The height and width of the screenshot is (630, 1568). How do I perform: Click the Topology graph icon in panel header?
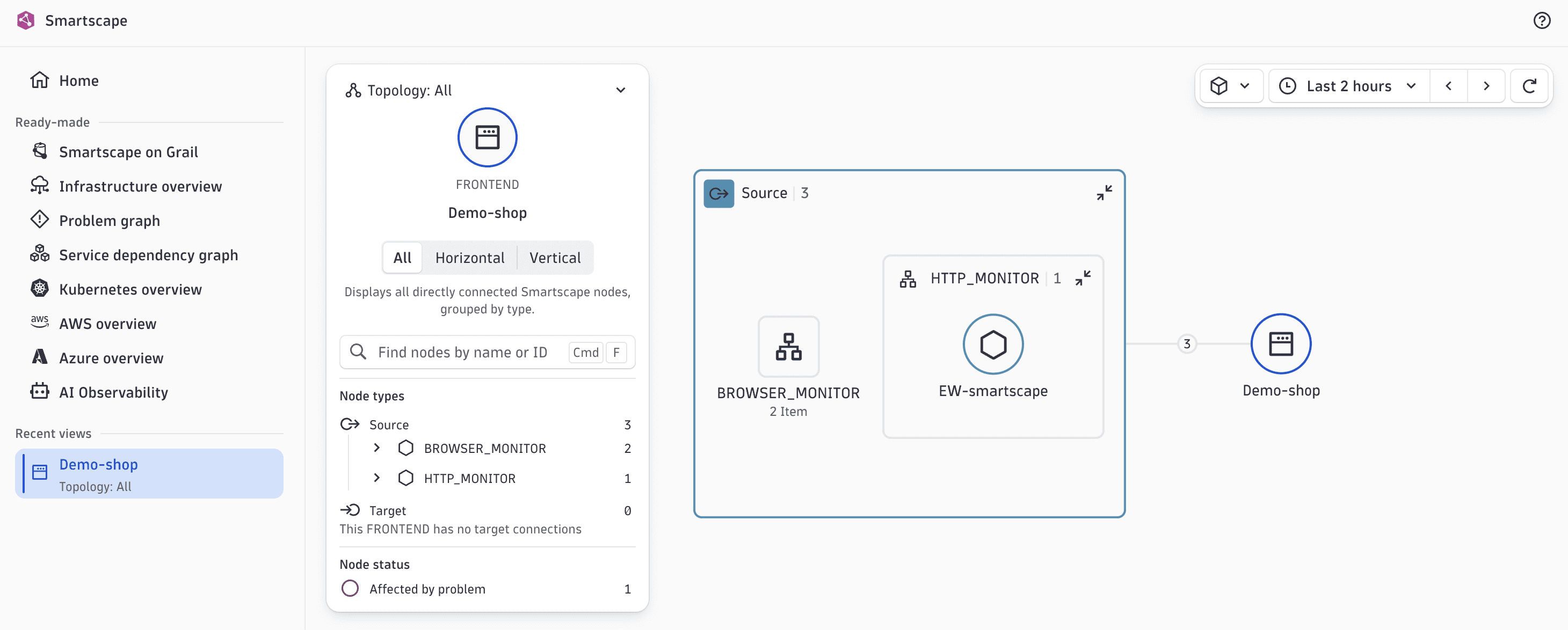point(353,90)
